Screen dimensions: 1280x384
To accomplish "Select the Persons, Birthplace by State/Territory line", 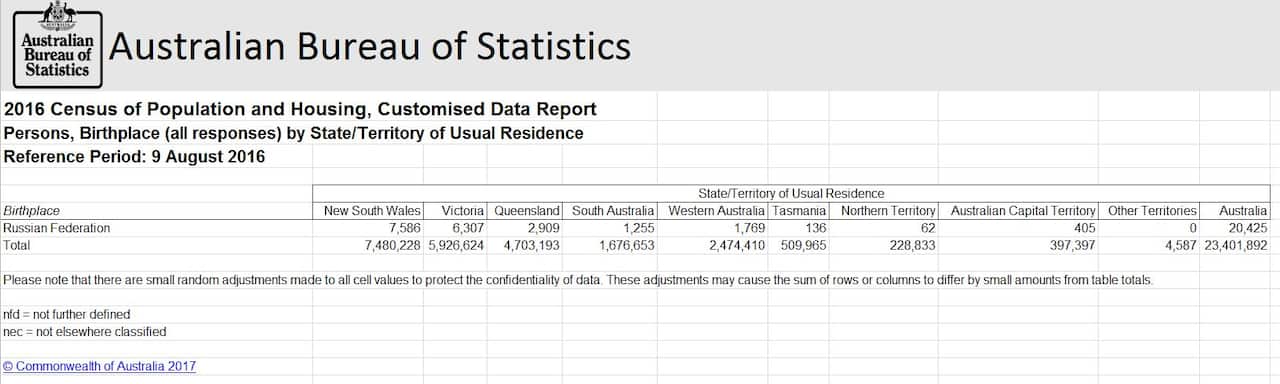I will coord(293,133).
